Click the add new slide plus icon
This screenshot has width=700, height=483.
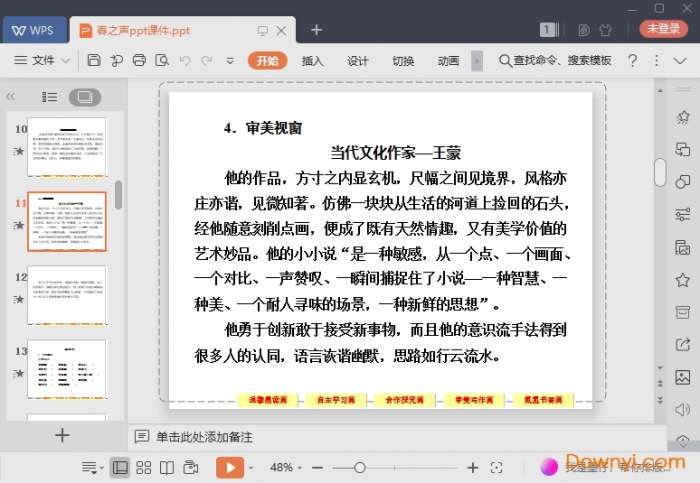click(62, 435)
